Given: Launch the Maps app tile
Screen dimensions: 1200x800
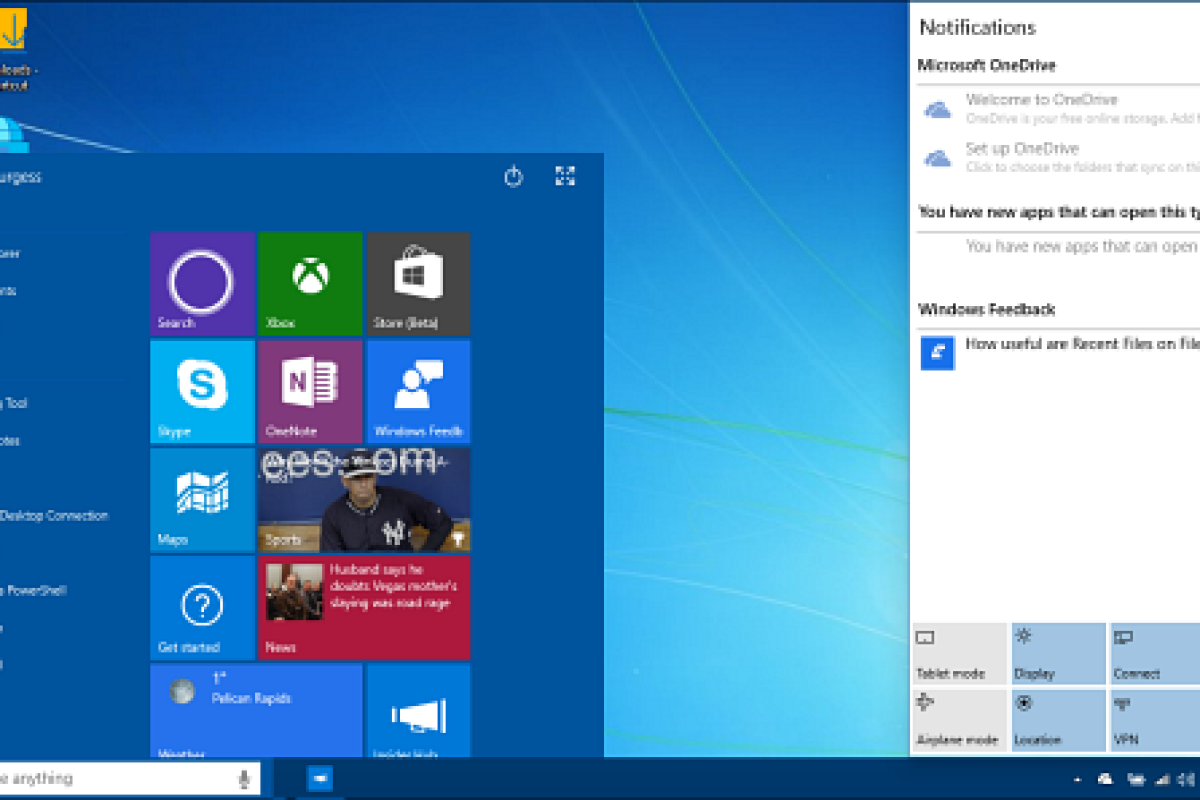Looking at the screenshot, I should click(202, 500).
